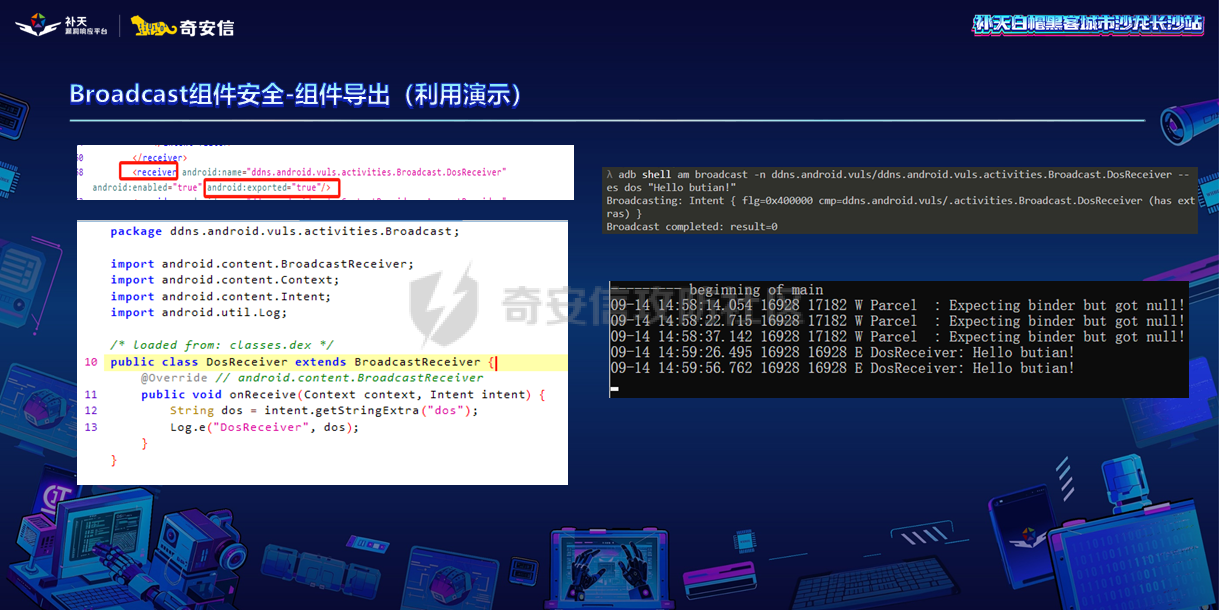Screen dimensions: 1219x610
Task: Click the package declaration line
Action: [284, 231]
